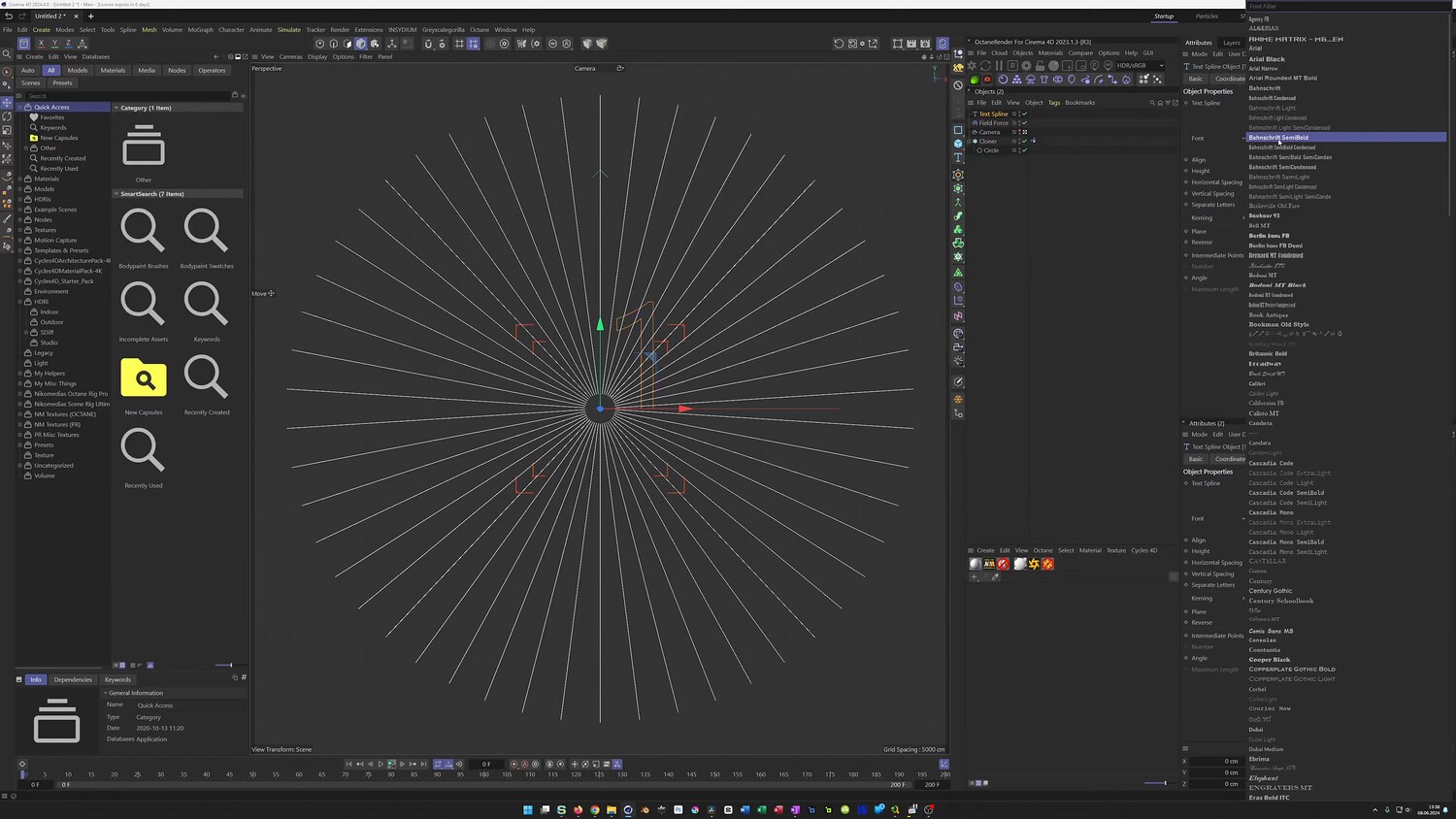Click the record keyframe button in timeline
The width and height of the screenshot is (1456, 819).
514,765
